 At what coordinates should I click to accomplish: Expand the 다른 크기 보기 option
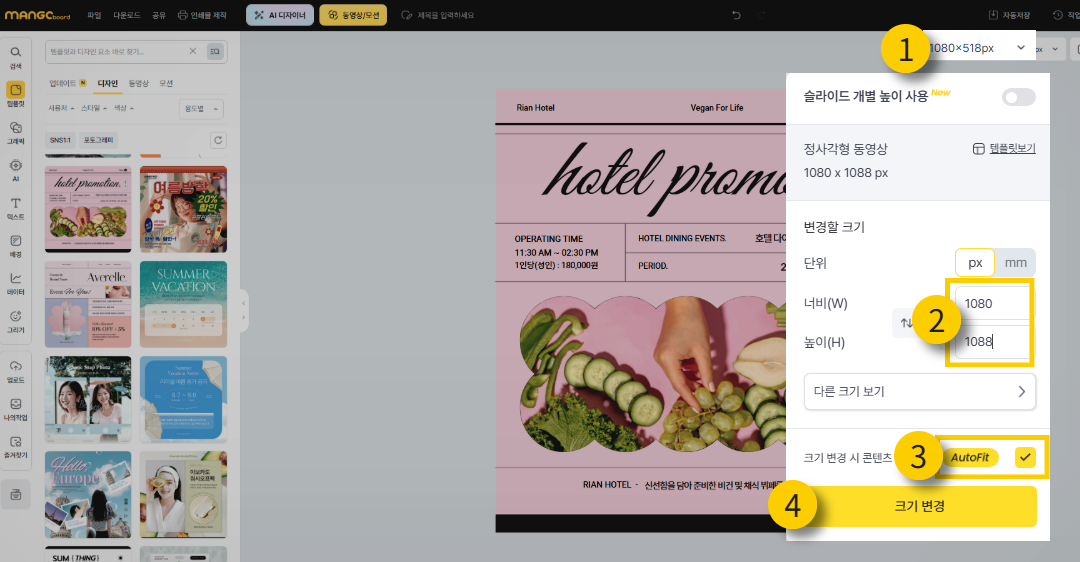pyautogui.click(x=919, y=391)
